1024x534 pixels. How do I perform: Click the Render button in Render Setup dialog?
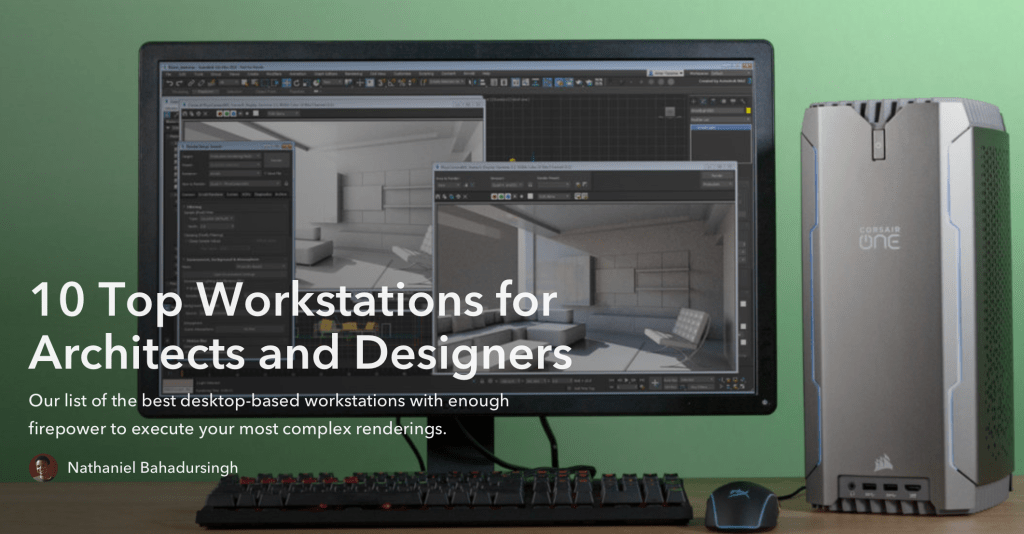click(278, 159)
